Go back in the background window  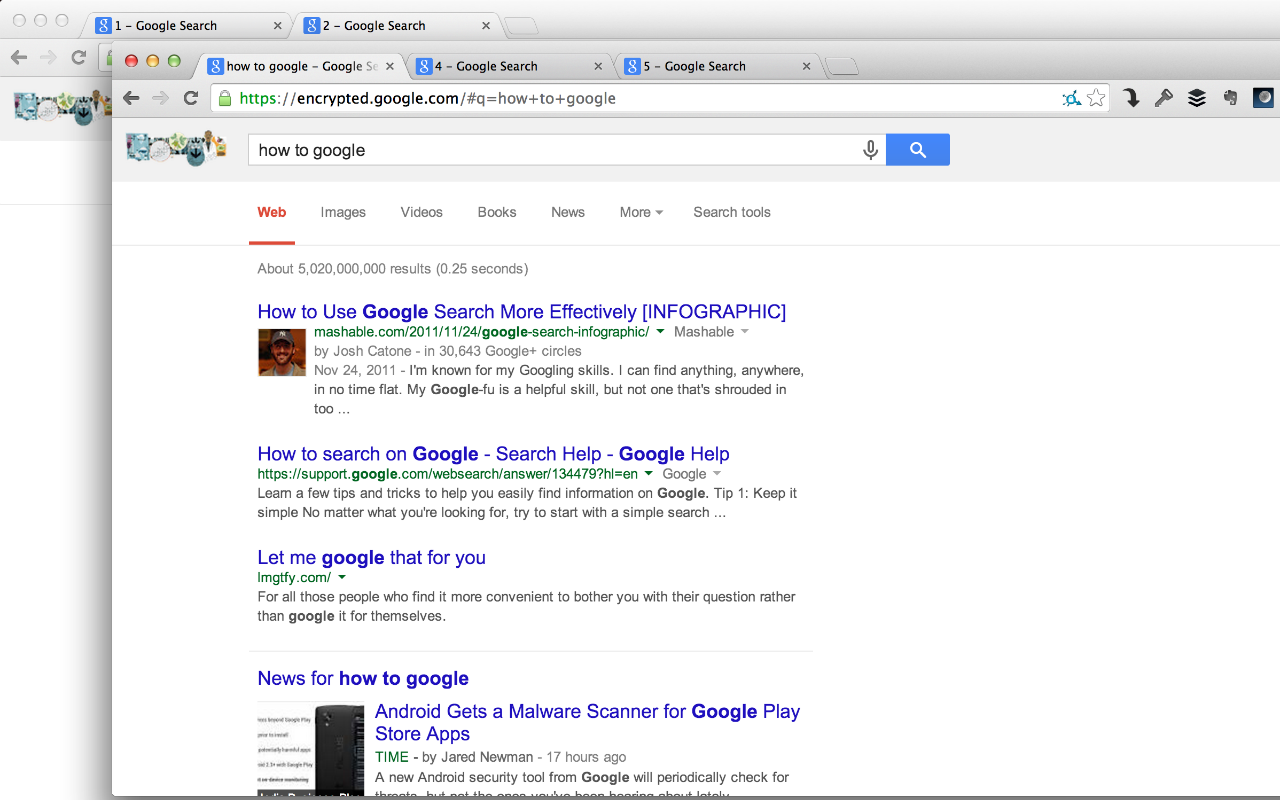[x=19, y=57]
